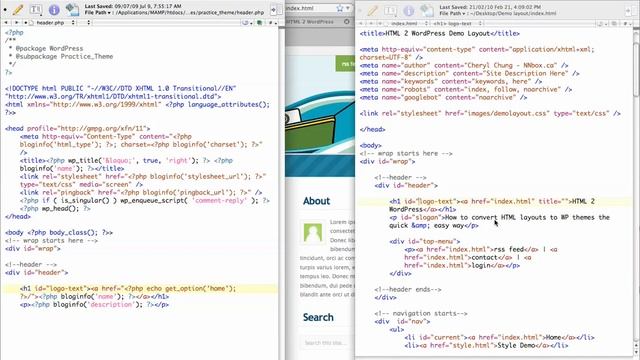The image size is (640, 360).
Task: Click browser address field showing index.html
Action: tap(310, 8)
